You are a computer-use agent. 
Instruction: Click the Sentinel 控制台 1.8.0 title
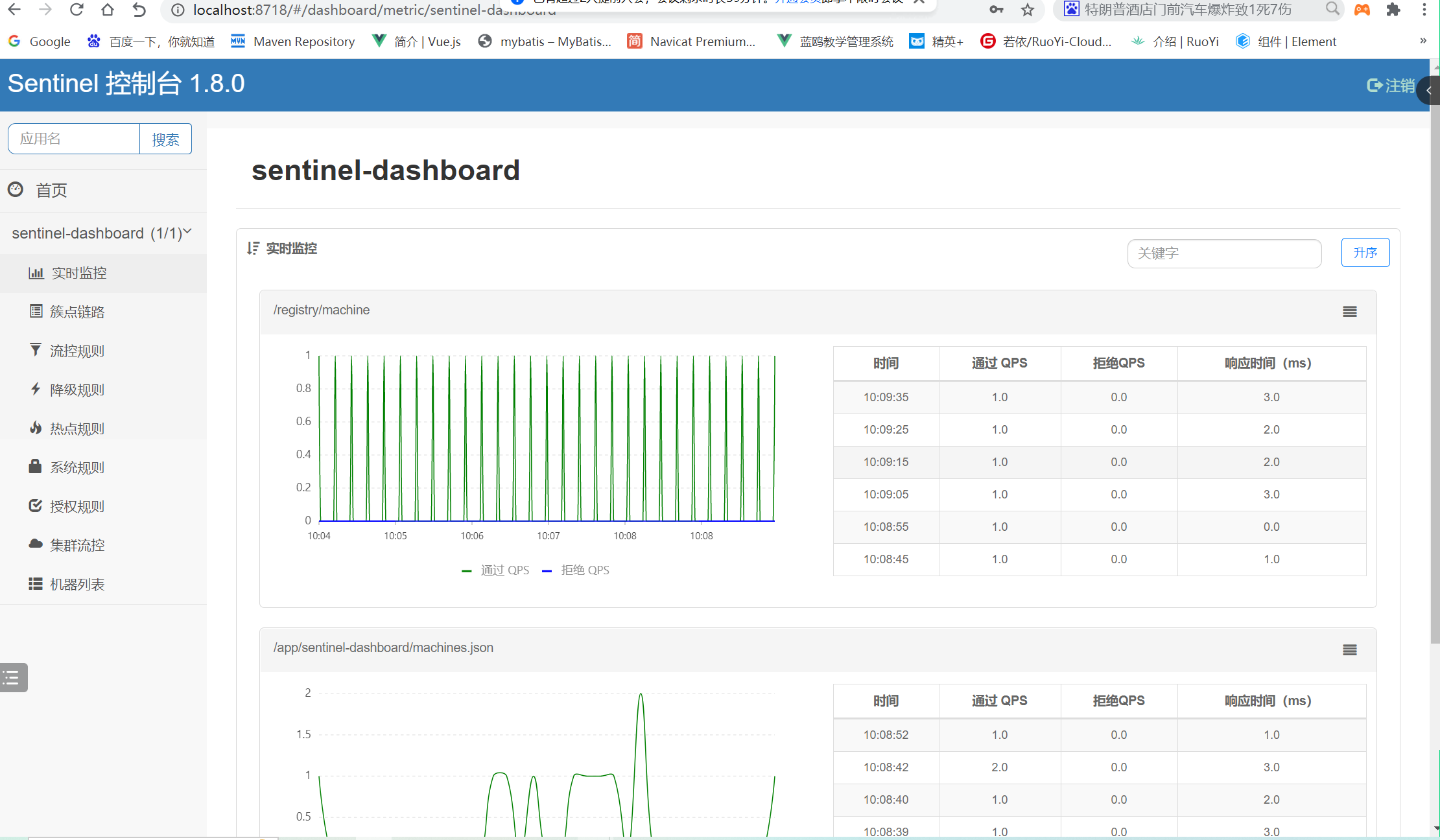pos(126,84)
